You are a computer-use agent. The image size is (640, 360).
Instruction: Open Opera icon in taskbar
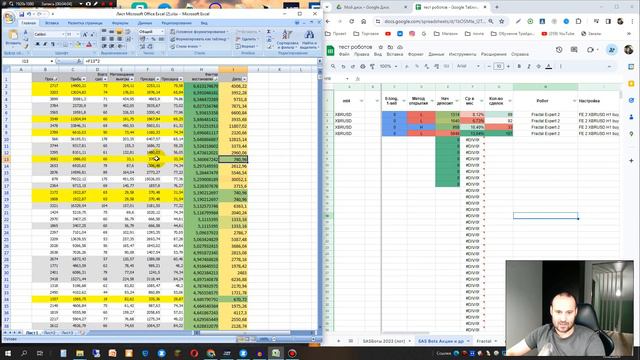[x=194, y=353]
